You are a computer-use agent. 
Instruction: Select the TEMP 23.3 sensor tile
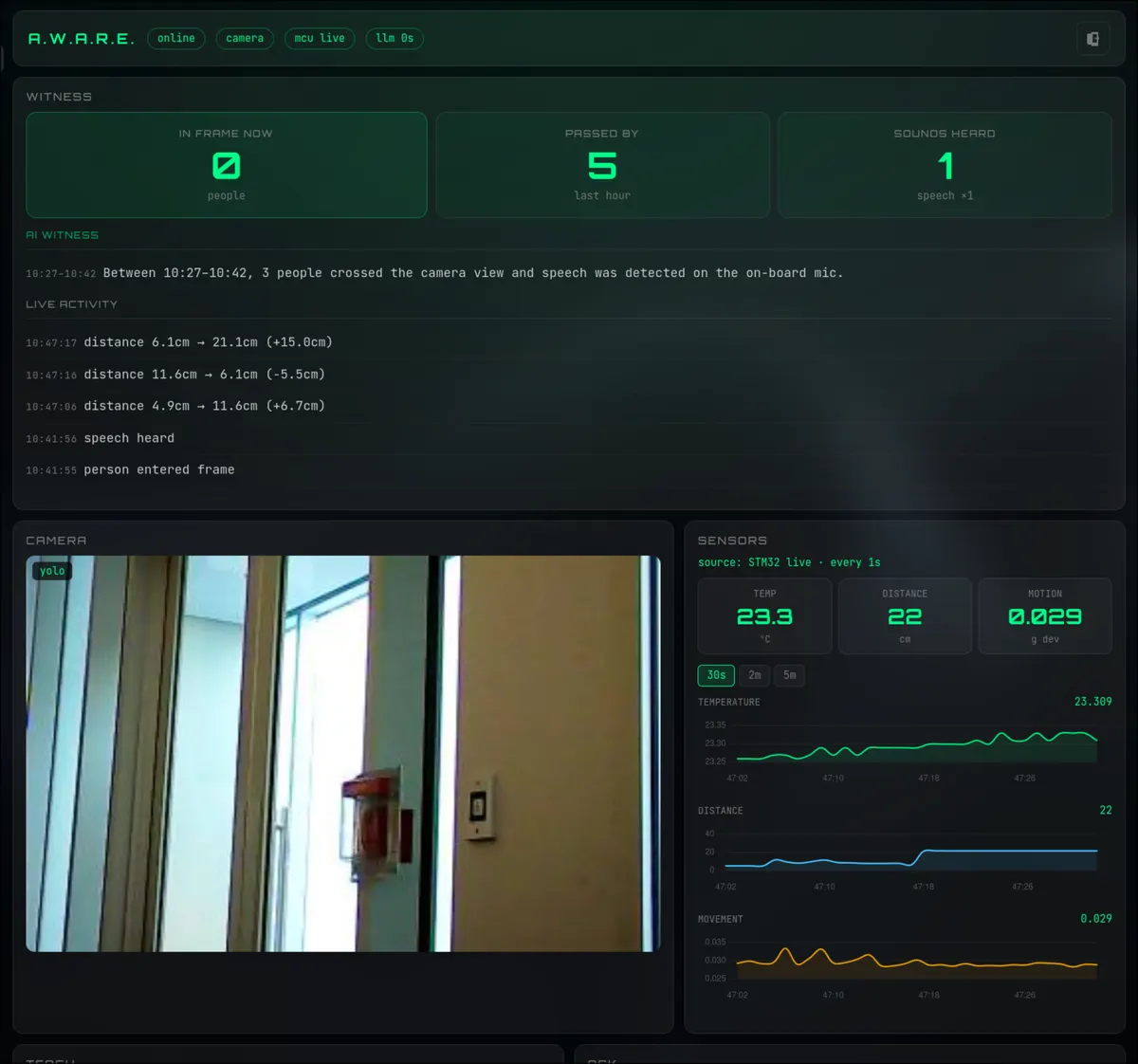point(764,616)
